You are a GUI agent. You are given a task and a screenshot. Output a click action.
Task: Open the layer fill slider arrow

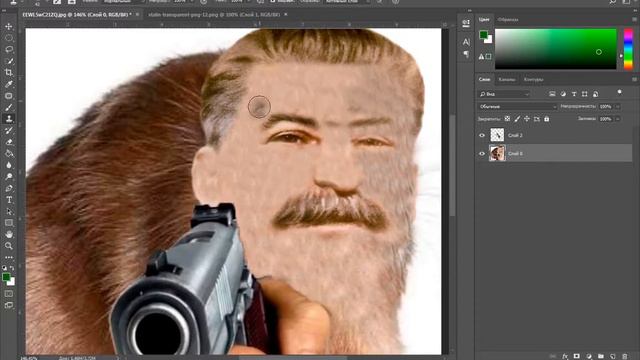click(618, 119)
